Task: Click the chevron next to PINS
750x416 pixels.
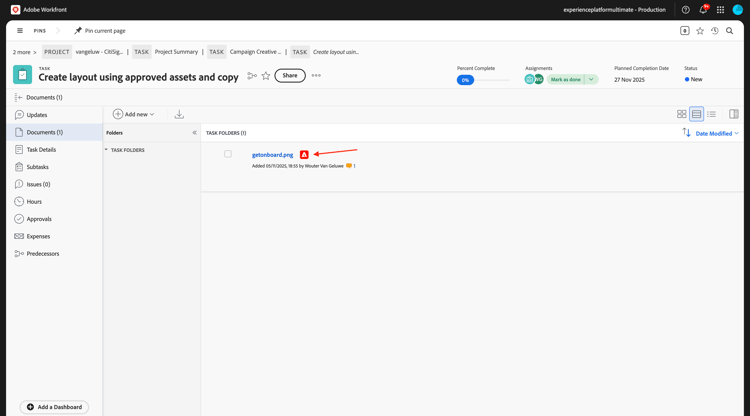Action: (x=58, y=31)
